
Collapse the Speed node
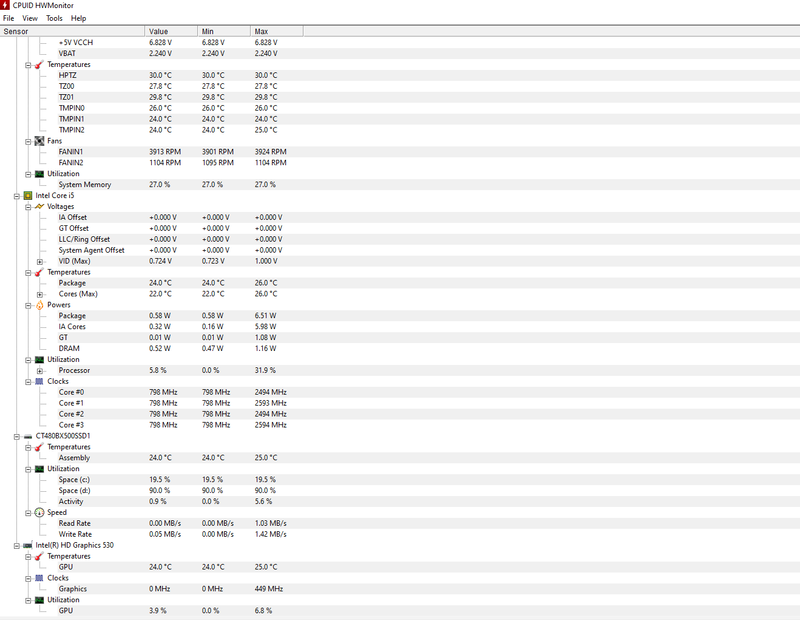[28, 513]
